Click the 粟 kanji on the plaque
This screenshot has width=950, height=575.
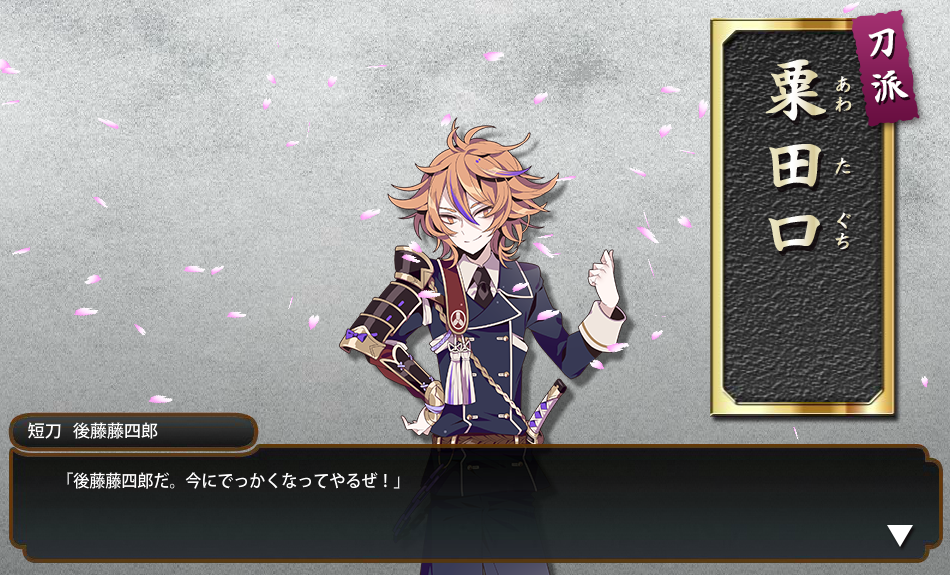(796, 90)
